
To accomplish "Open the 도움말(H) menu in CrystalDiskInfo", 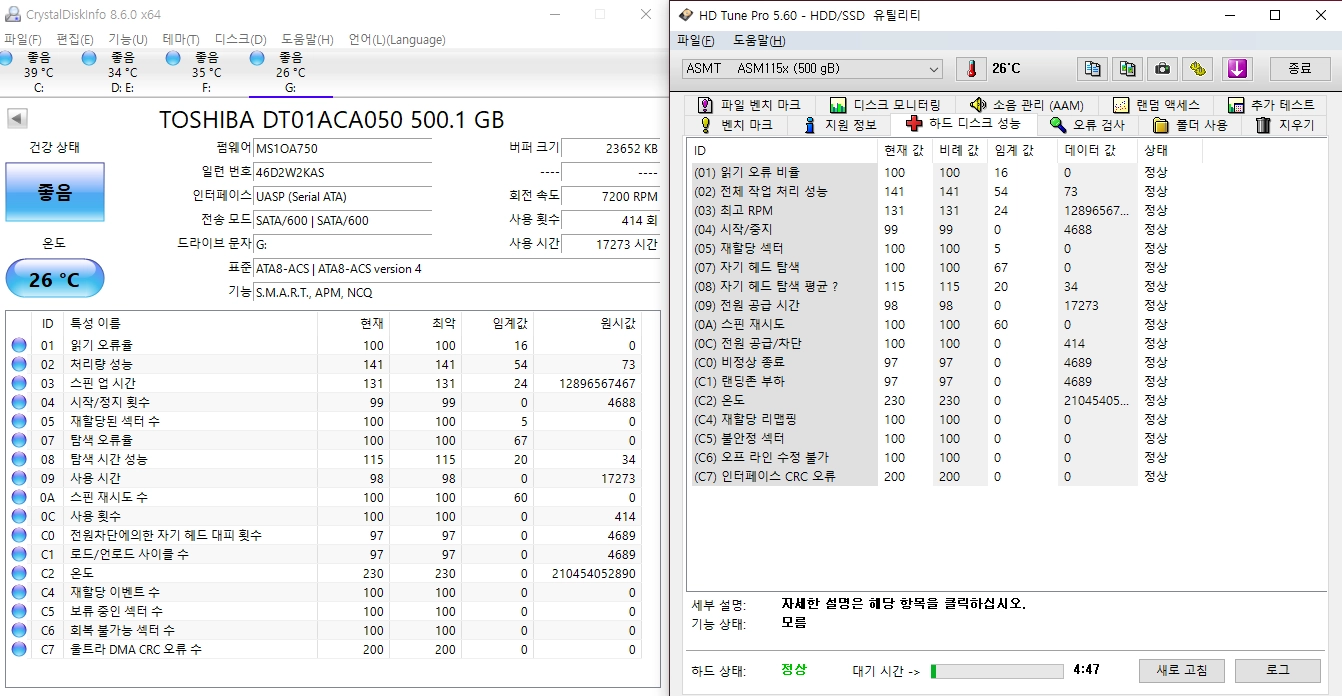I will 307,40.
